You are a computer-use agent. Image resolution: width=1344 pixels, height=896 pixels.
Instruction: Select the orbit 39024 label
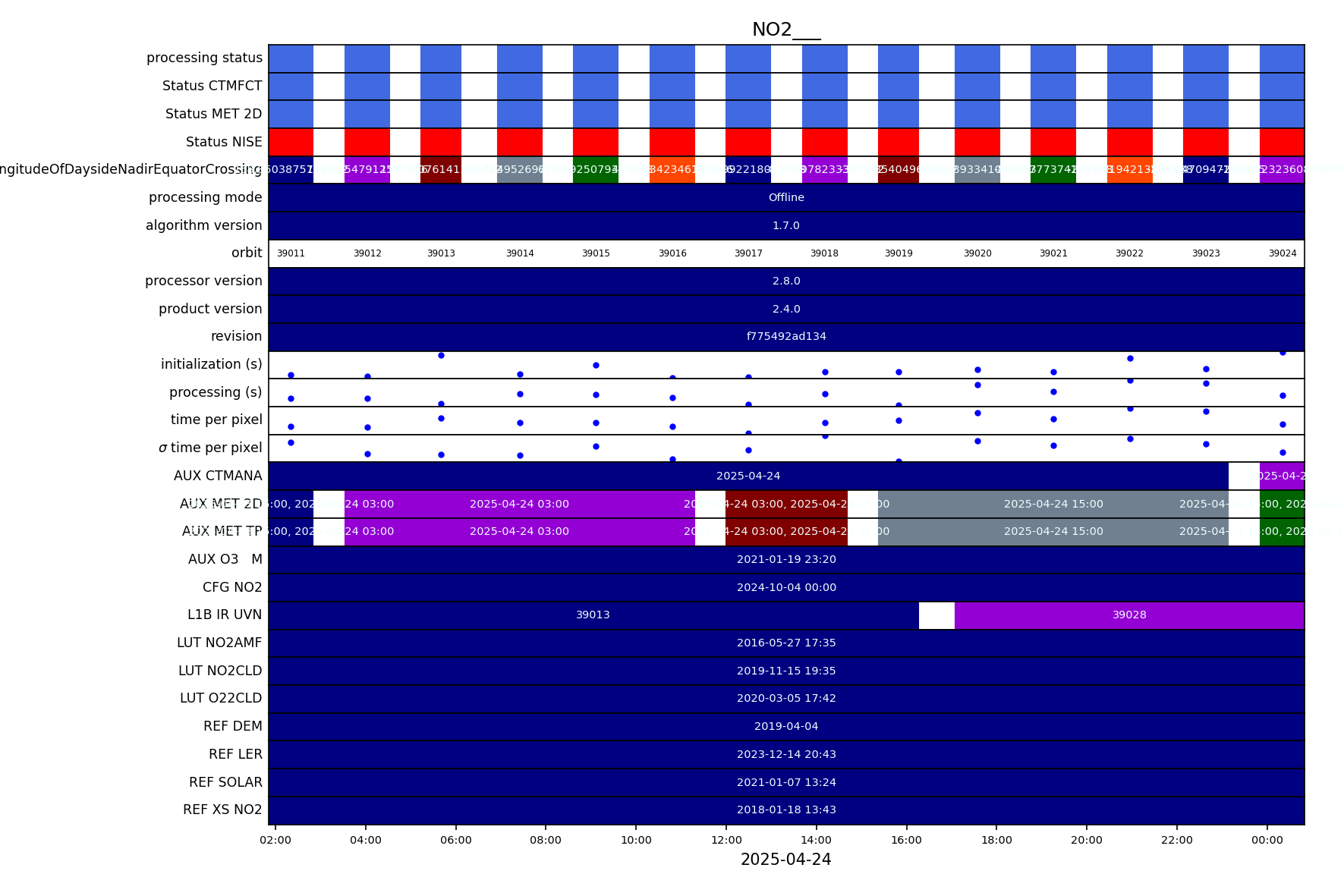1282,253
